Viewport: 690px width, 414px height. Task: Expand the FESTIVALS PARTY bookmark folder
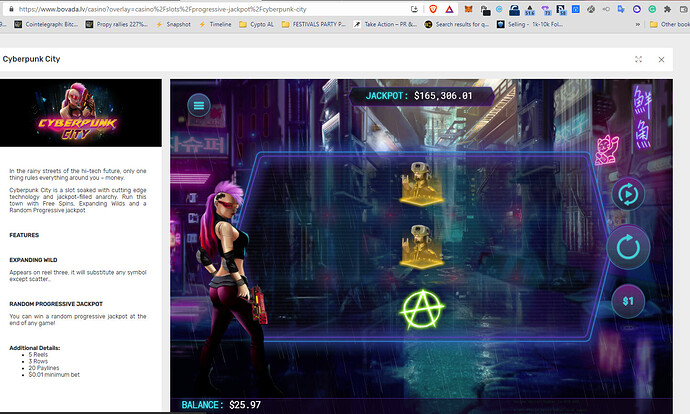coord(314,24)
